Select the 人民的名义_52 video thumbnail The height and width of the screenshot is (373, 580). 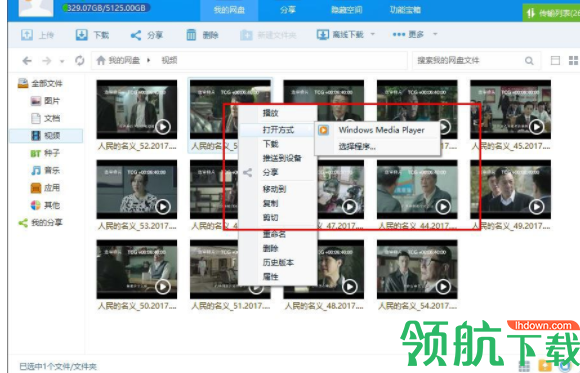(x=136, y=109)
